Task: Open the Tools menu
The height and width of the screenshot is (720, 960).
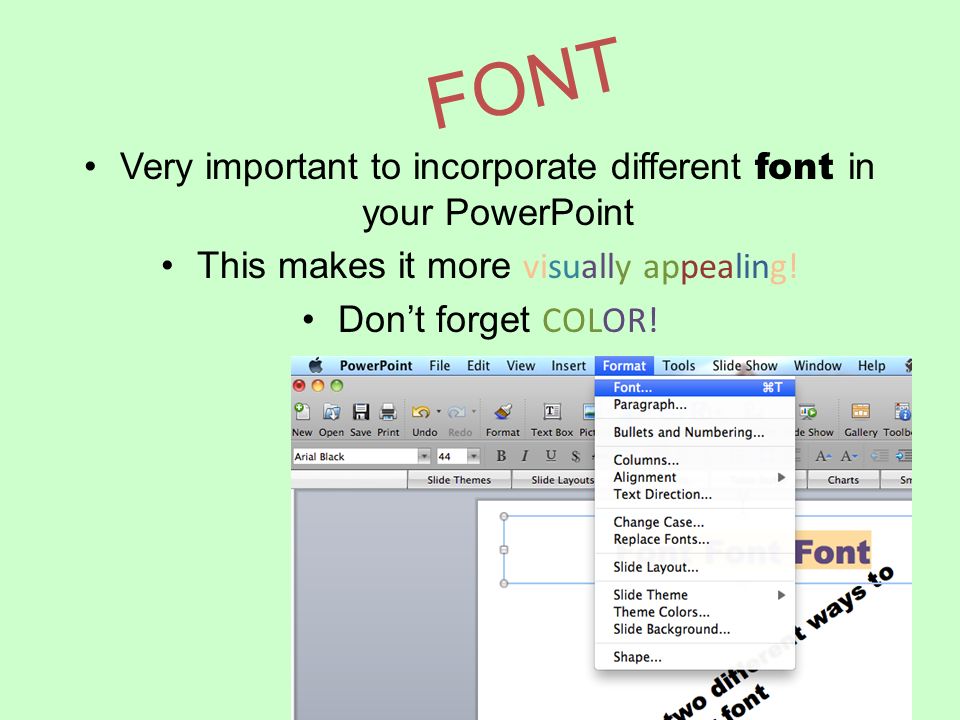Action: pyautogui.click(x=679, y=366)
